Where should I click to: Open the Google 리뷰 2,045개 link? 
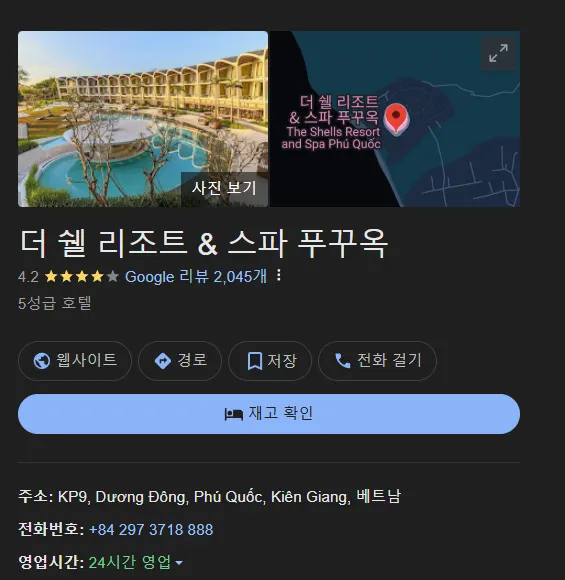click(x=196, y=276)
